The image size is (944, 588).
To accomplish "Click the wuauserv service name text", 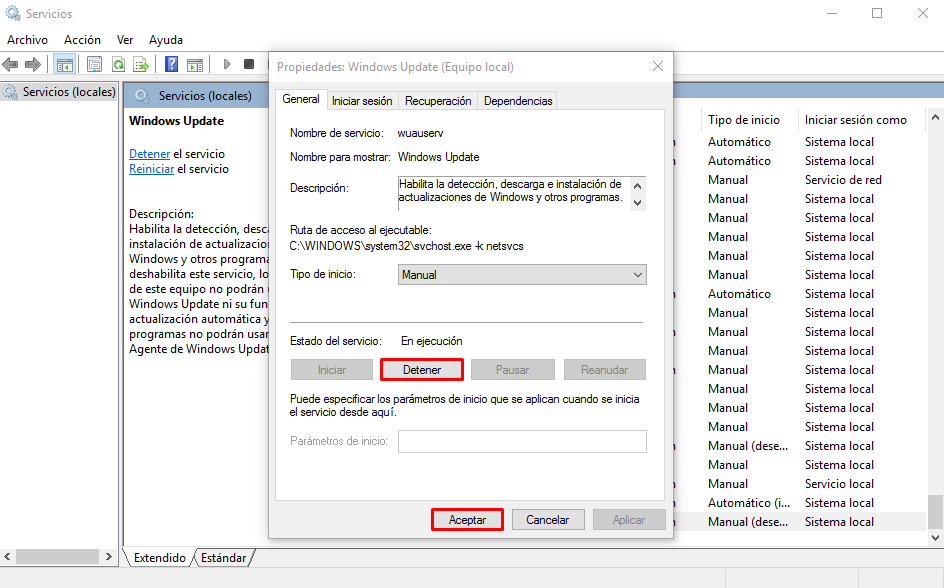I will [420, 133].
